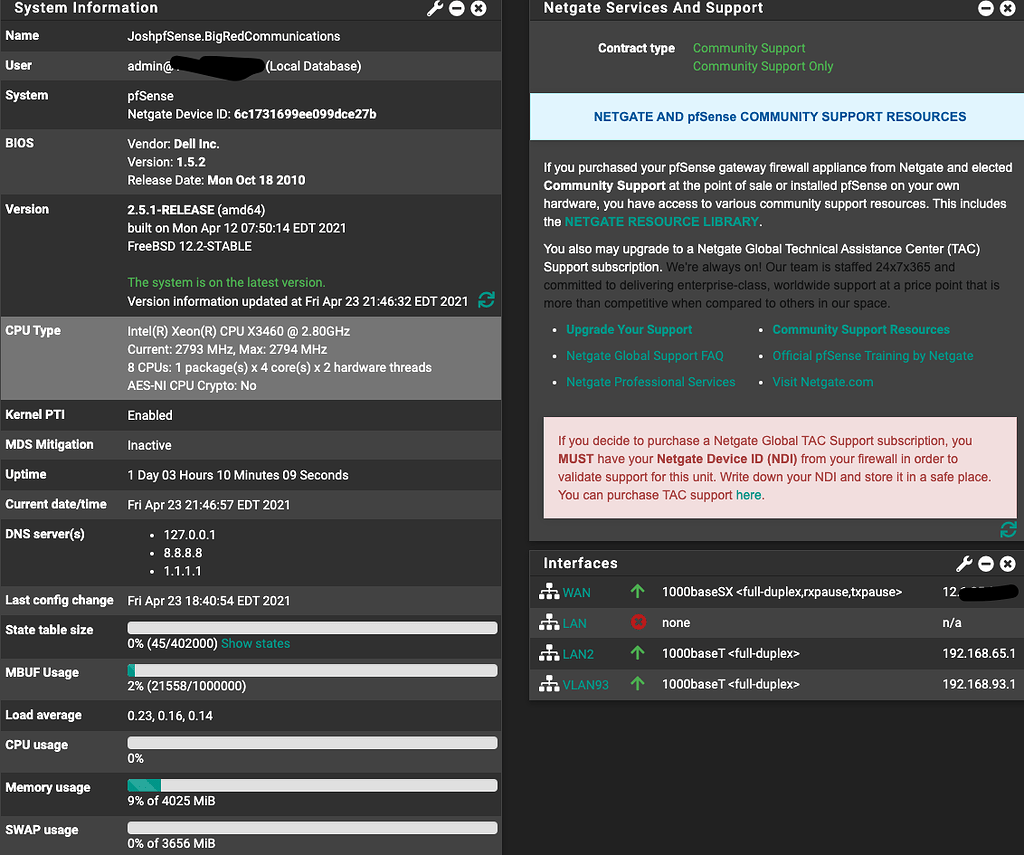
Task: Select the VLAN93 interface link
Action: [585, 685]
